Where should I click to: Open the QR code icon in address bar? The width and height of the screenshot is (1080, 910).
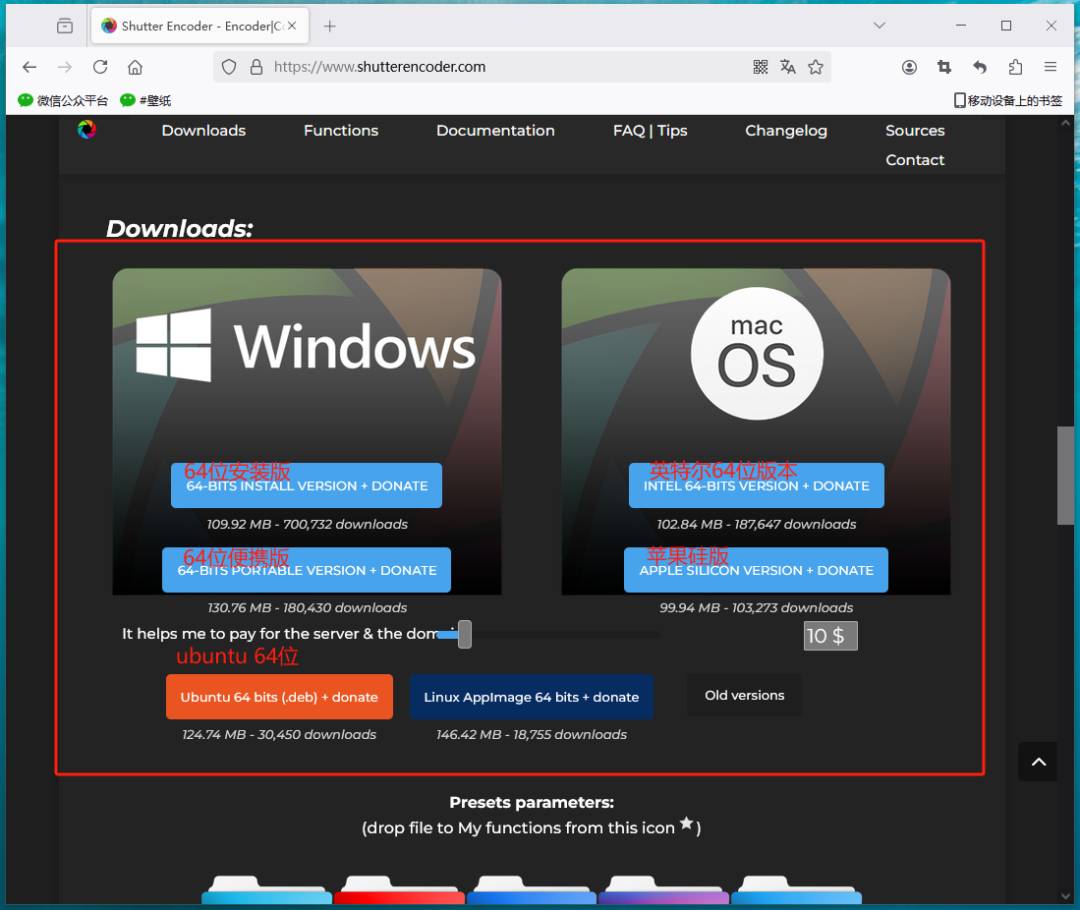pyautogui.click(x=760, y=67)
